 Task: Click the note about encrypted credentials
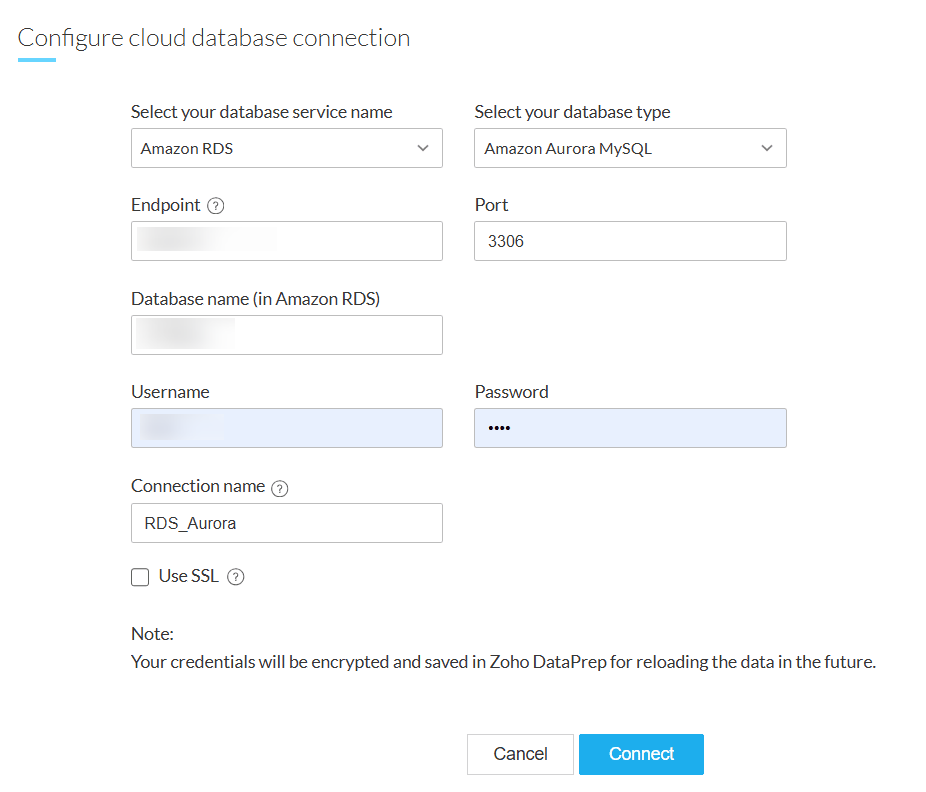click(503, 662)
